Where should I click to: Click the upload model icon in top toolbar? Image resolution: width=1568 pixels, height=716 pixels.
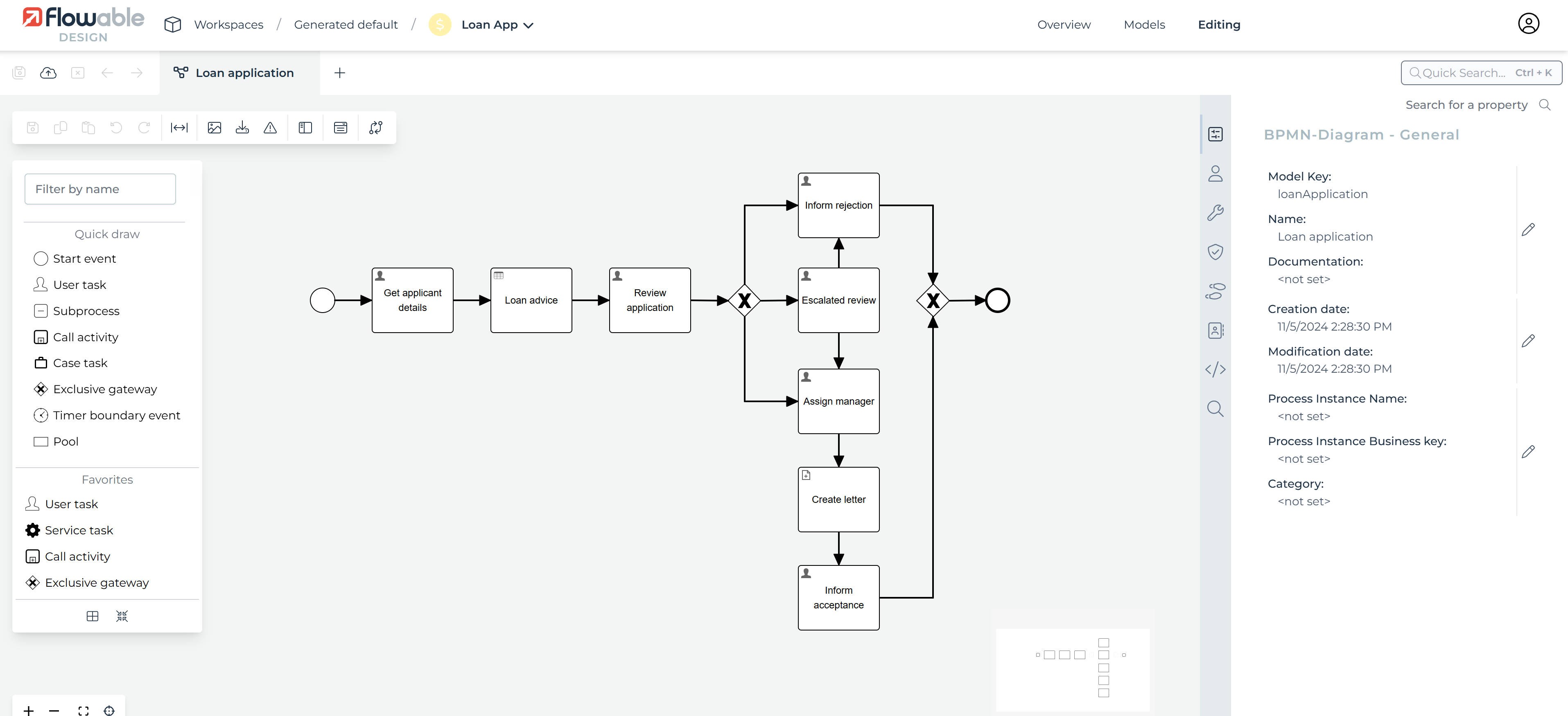tap(48, 72)
